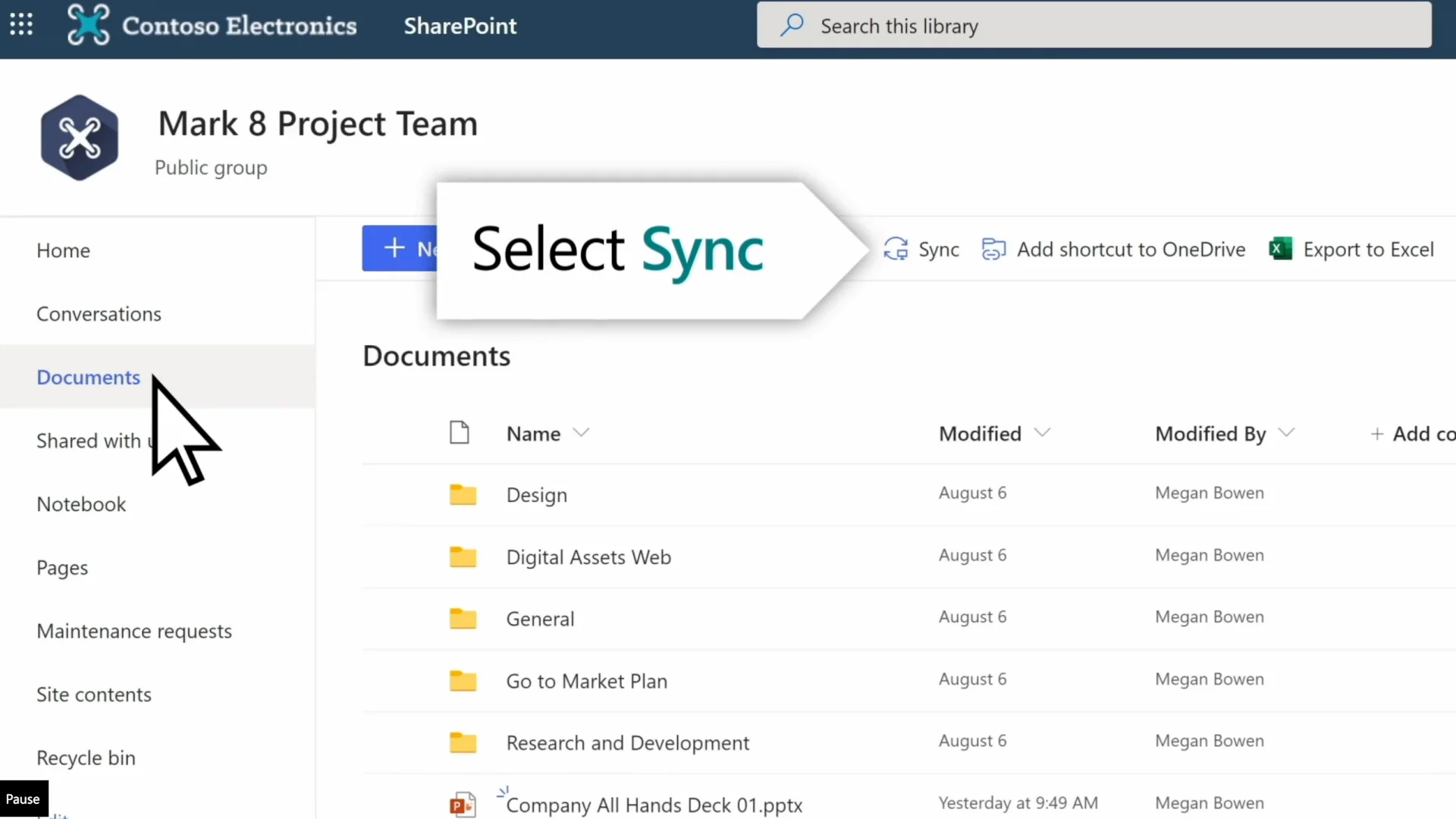1456x819 pixels.
Task: Click the Contoso Electronics logo
Action: (89, 24)
